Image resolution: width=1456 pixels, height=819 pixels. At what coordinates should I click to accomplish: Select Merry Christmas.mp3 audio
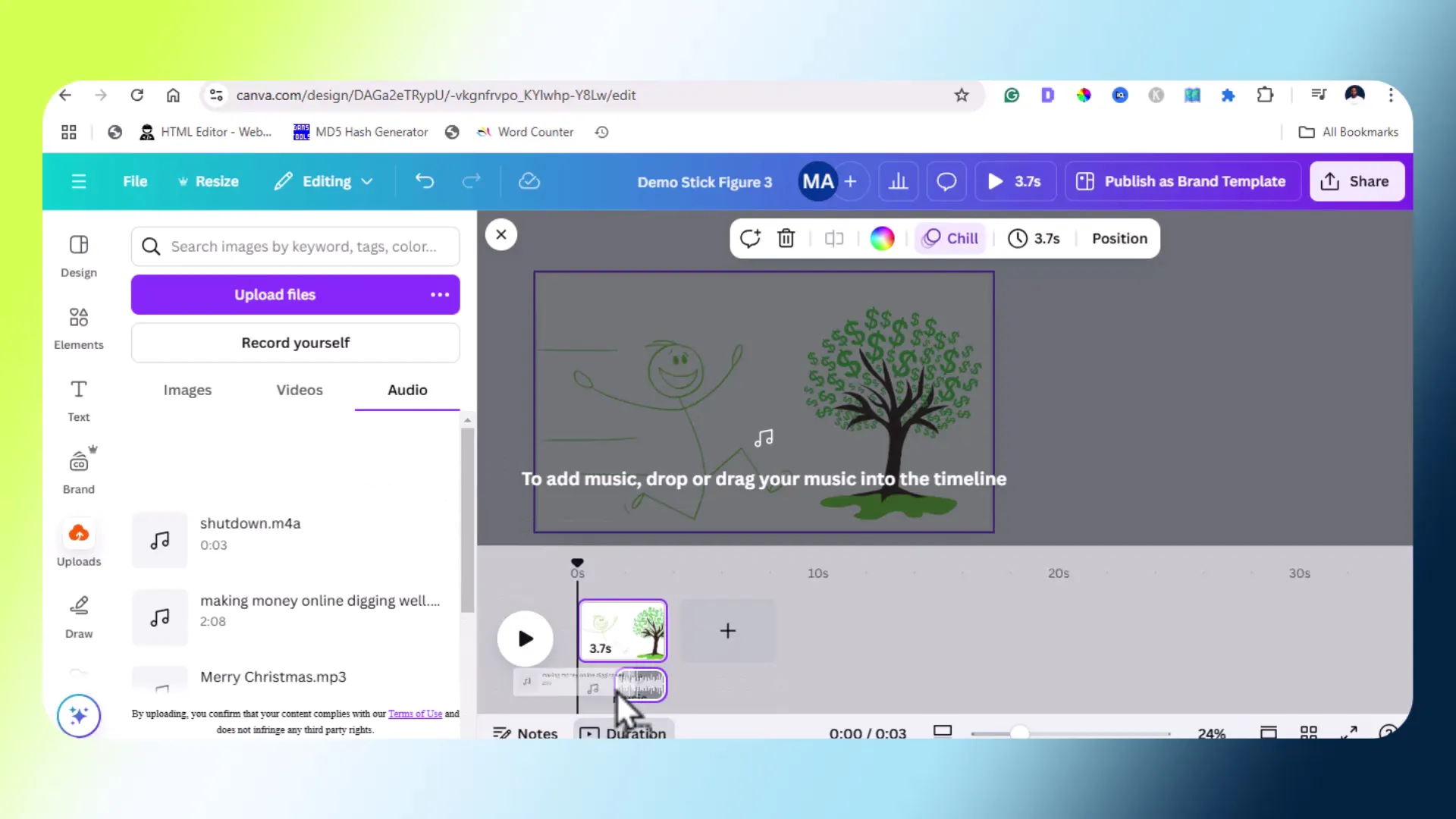(294, 679)
